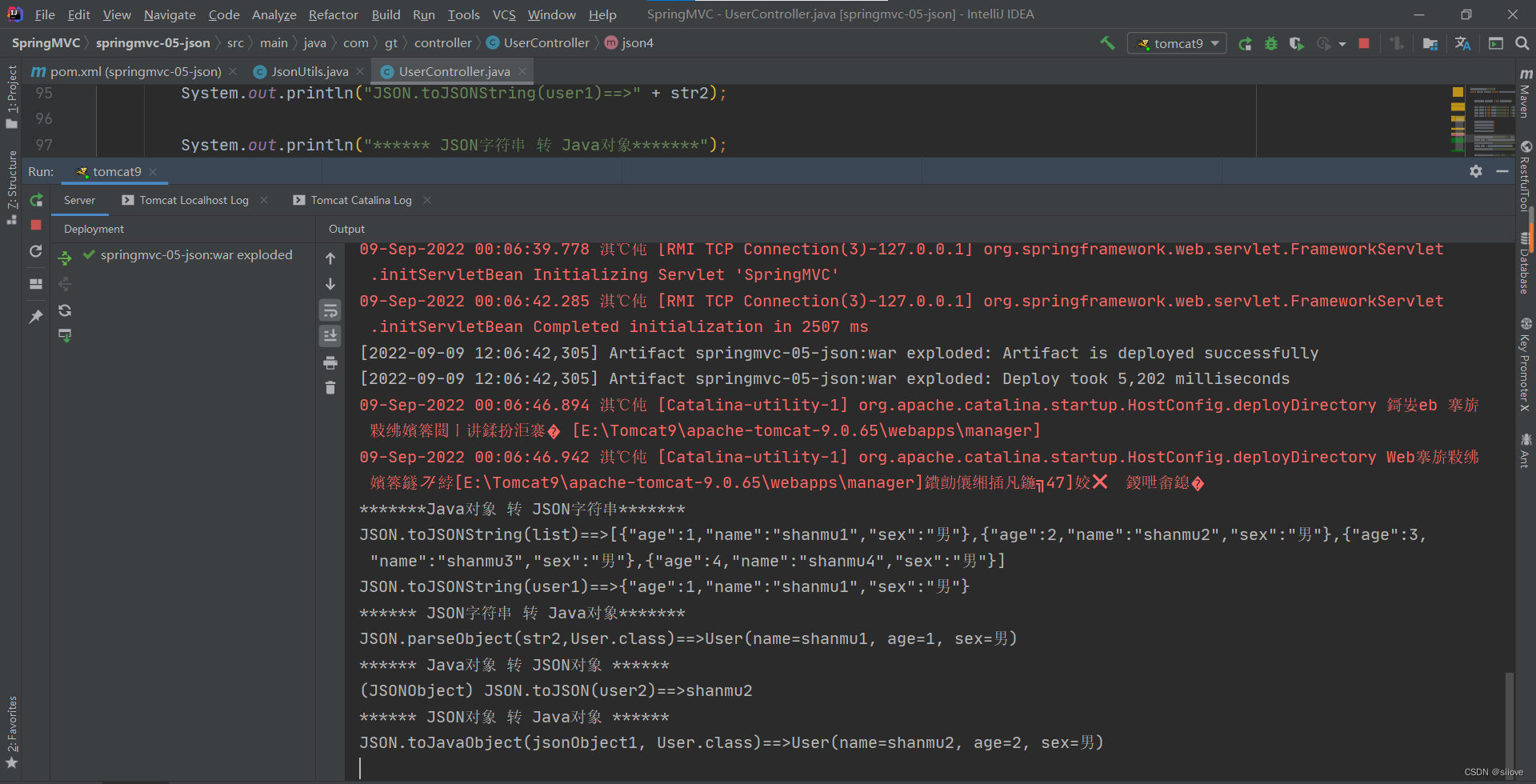Close the UserController.java editor tab
This screenshot has width=1536, height=784.
click(x=522, y=71)
